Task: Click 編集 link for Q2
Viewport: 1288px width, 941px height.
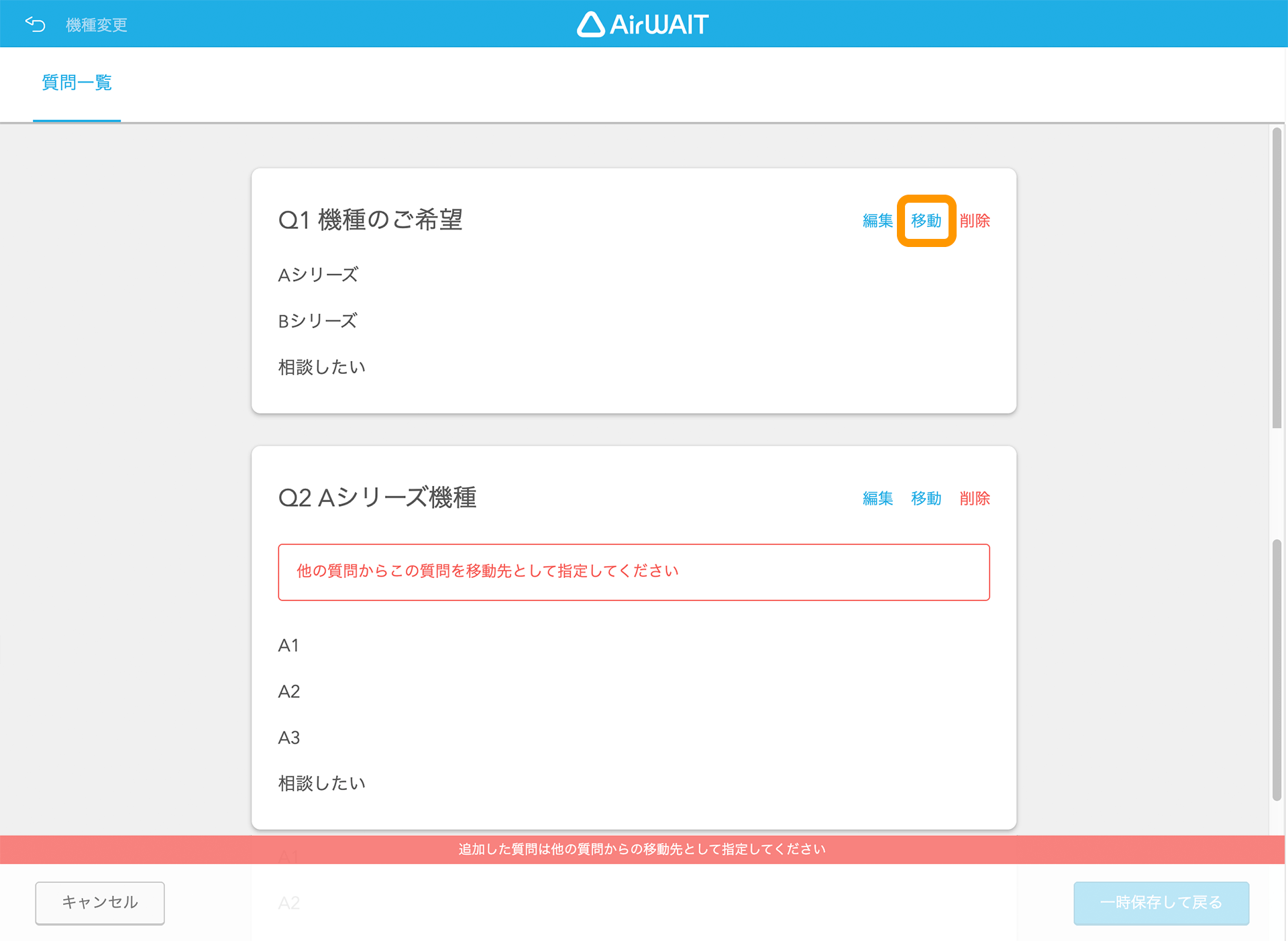Action: pyautogui.click(x=877, y=499)
